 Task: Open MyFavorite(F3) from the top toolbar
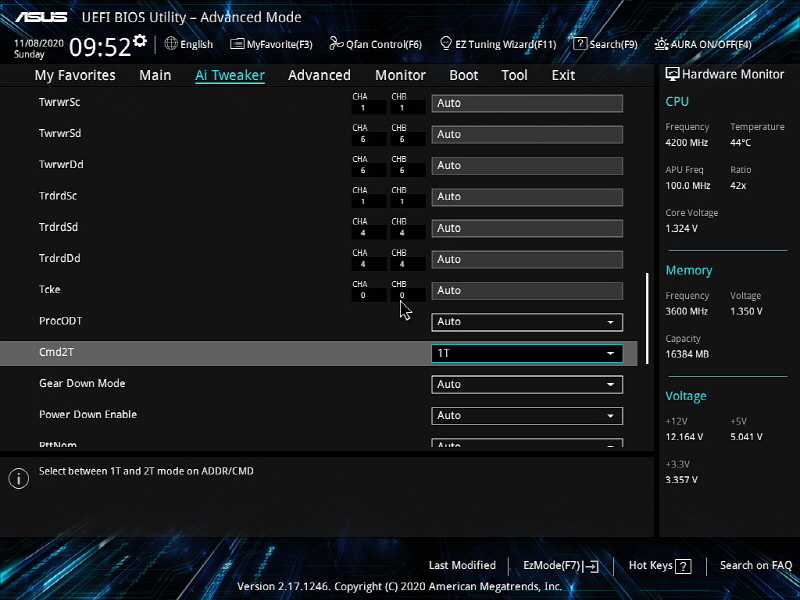271,44
